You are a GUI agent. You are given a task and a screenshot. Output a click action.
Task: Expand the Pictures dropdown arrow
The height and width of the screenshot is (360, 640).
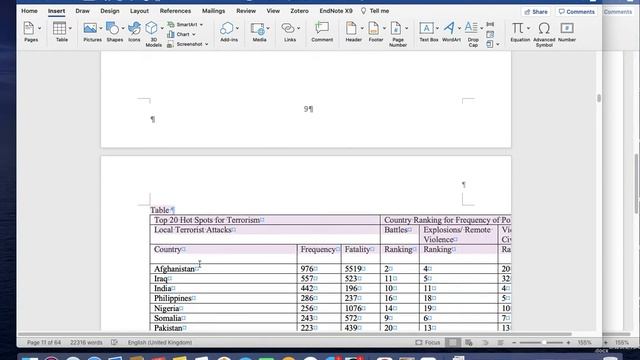point(101,29)
